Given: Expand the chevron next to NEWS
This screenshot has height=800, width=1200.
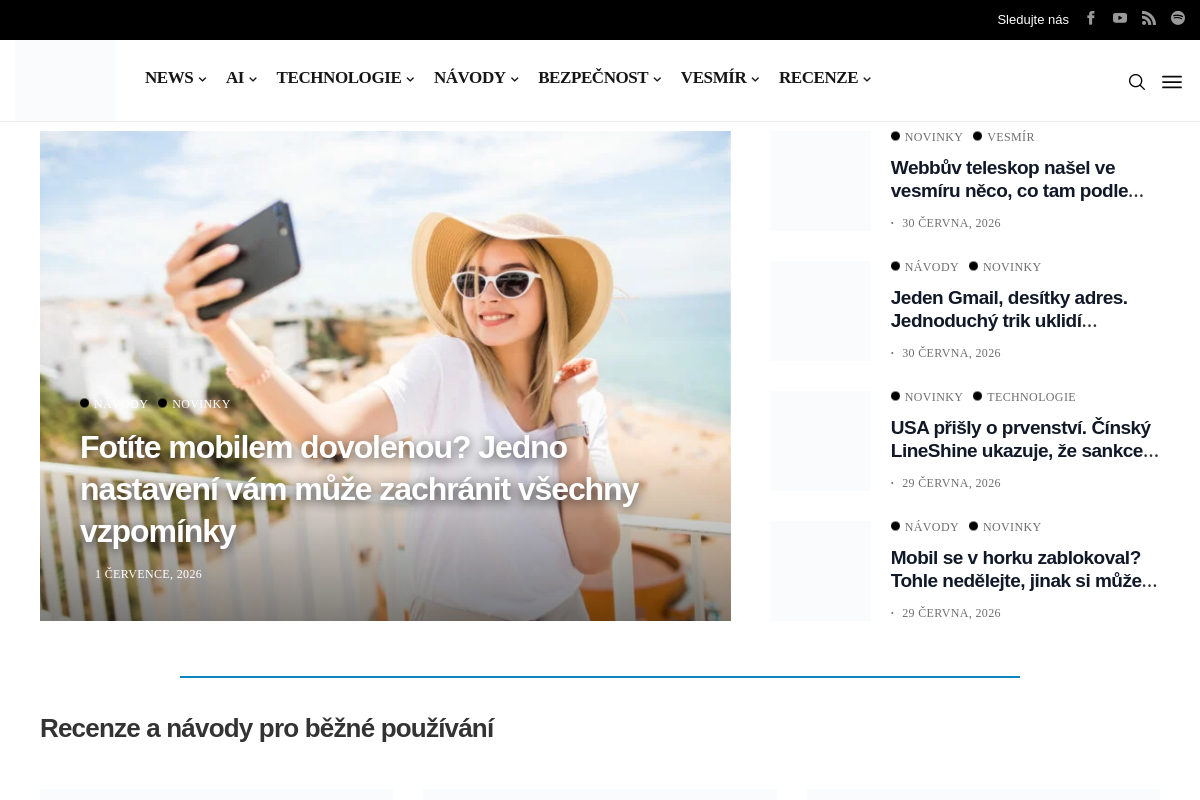Looking at the screenshot, I should point(202,79).
